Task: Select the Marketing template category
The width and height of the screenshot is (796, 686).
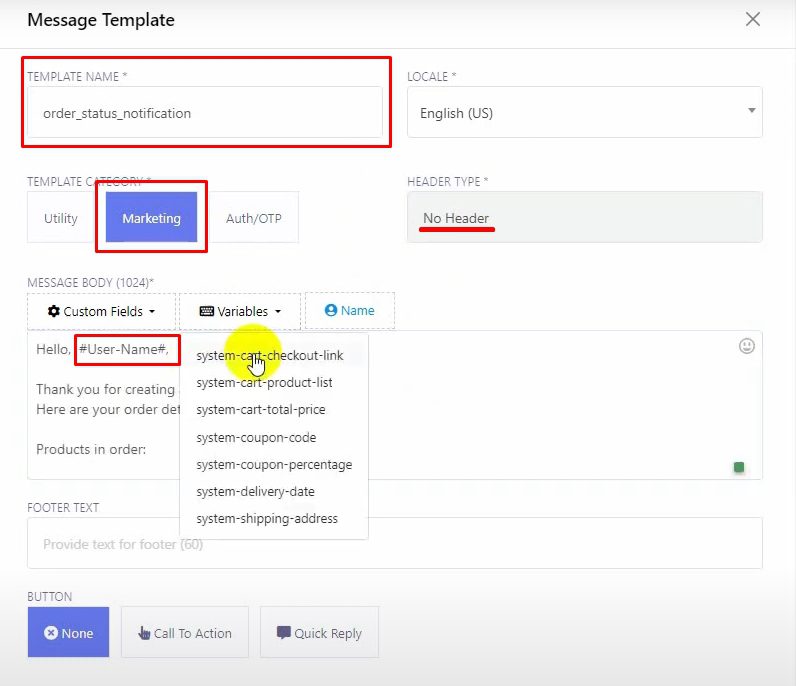Action: click(151, 218)
